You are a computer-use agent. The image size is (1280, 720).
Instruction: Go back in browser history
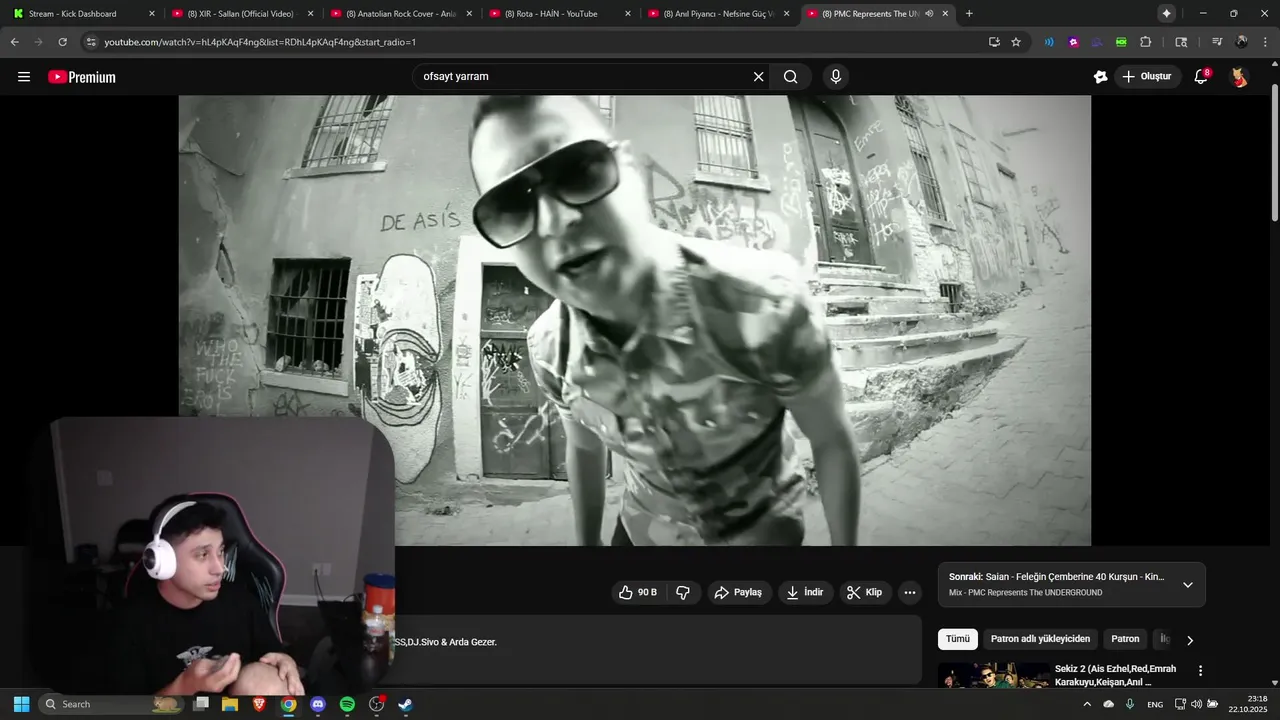(15, 42)
